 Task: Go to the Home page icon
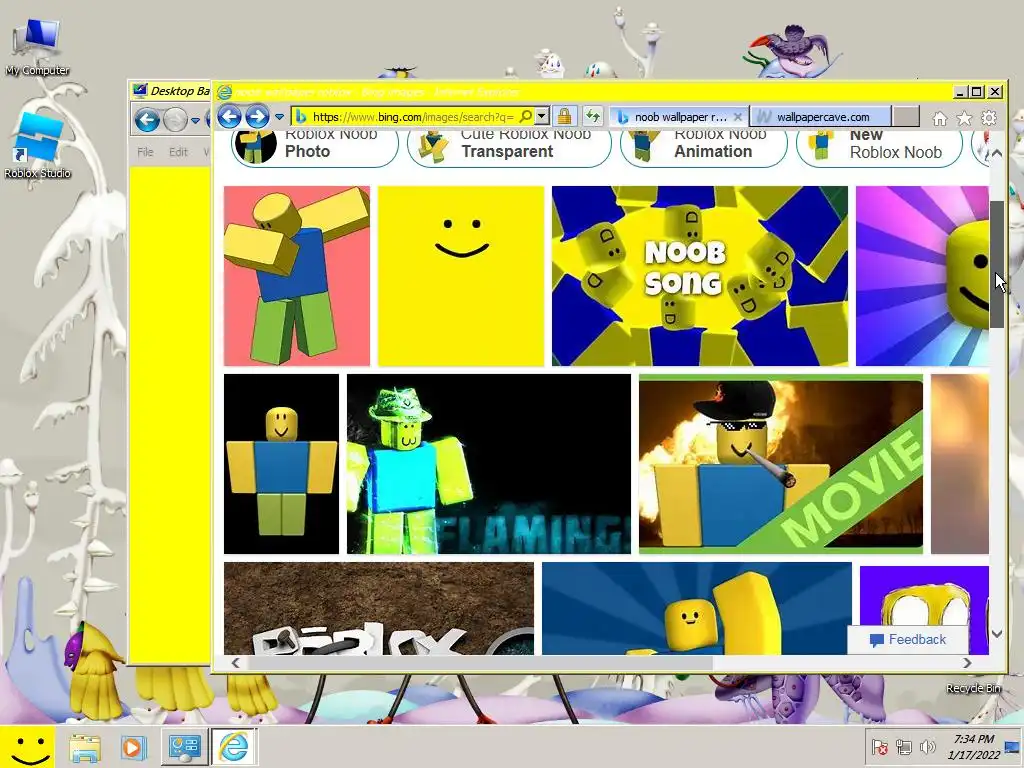click(x=940, y=118)
